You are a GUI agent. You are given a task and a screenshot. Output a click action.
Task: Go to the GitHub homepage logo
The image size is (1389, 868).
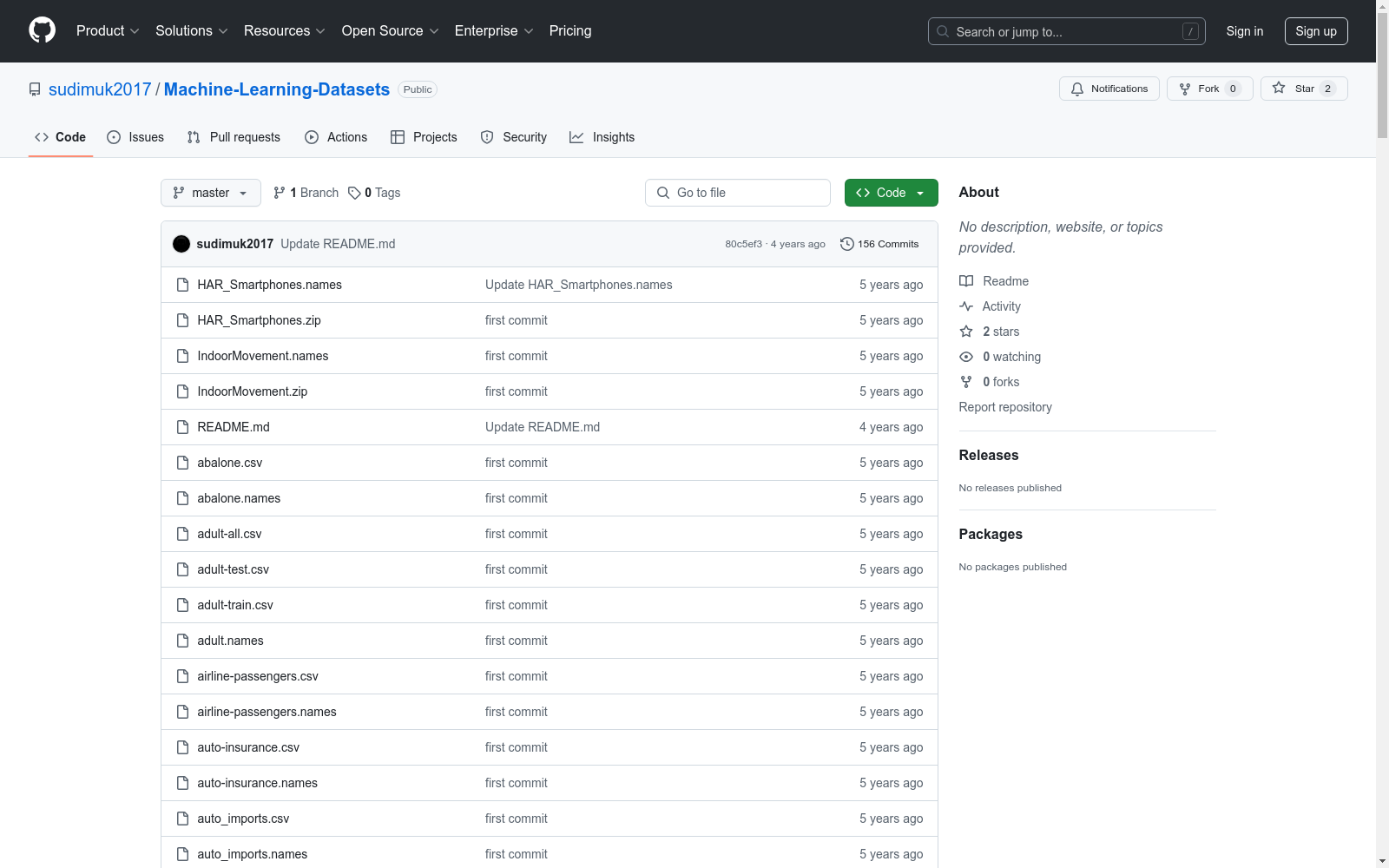point(42,30)
